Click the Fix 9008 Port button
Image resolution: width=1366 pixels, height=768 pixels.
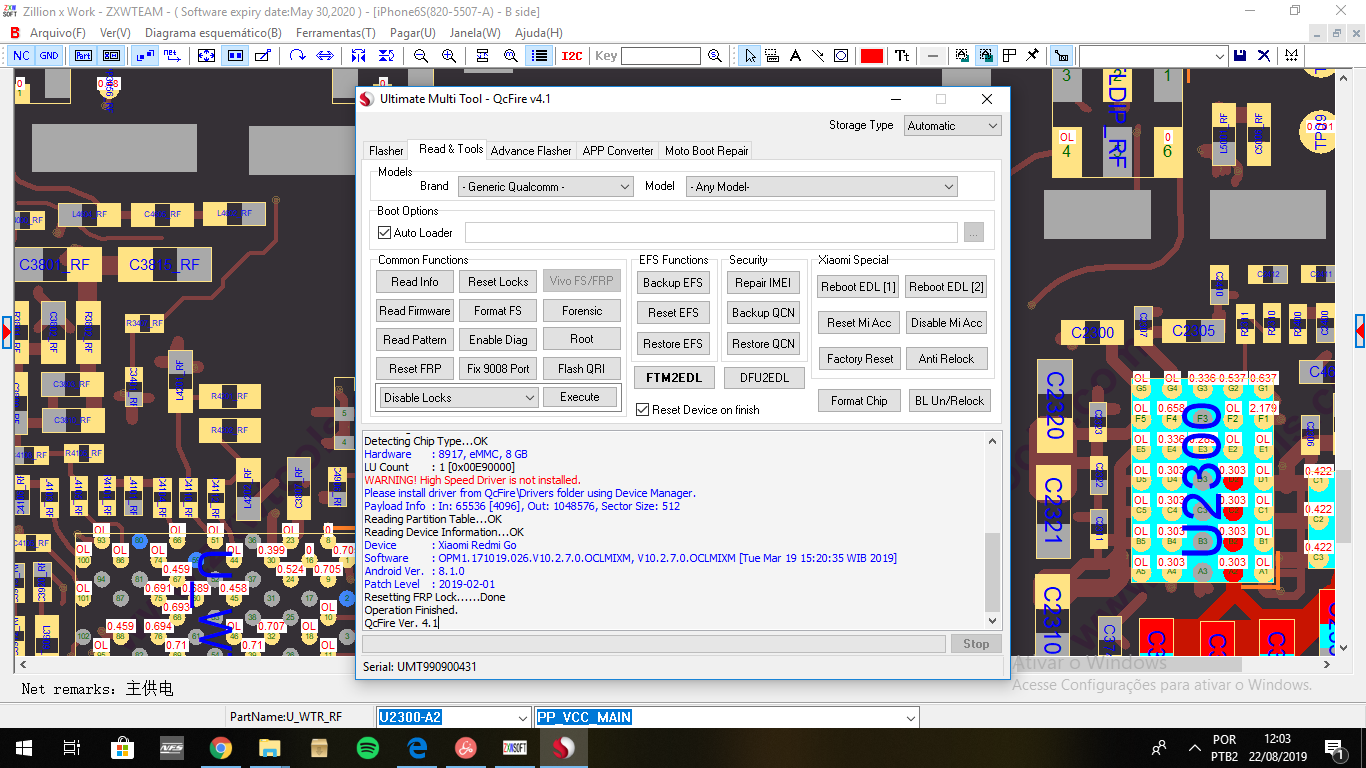pos(499,369)
